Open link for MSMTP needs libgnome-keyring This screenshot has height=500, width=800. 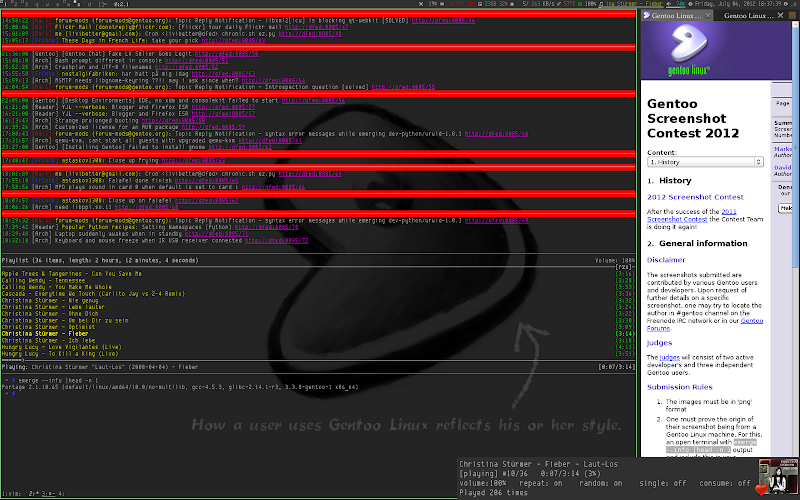click(x=273, y=80)
